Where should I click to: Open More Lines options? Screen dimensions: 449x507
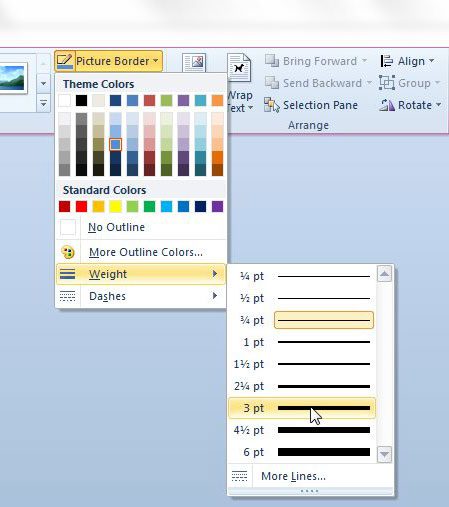click(310, 476)
